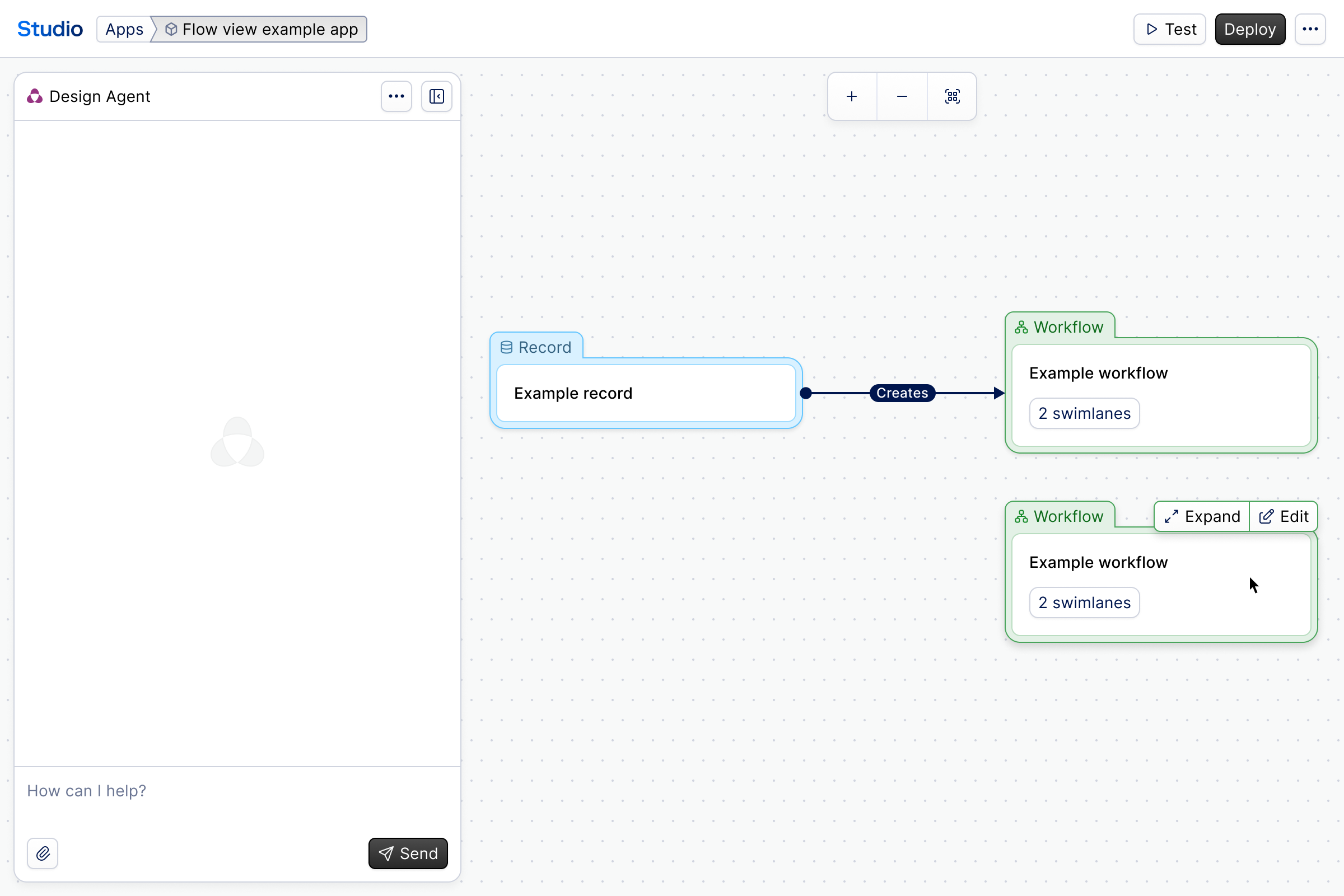This screenshot has height=896, width=1344.
Task: Click the Creates connection label
Action: [902, 393]
